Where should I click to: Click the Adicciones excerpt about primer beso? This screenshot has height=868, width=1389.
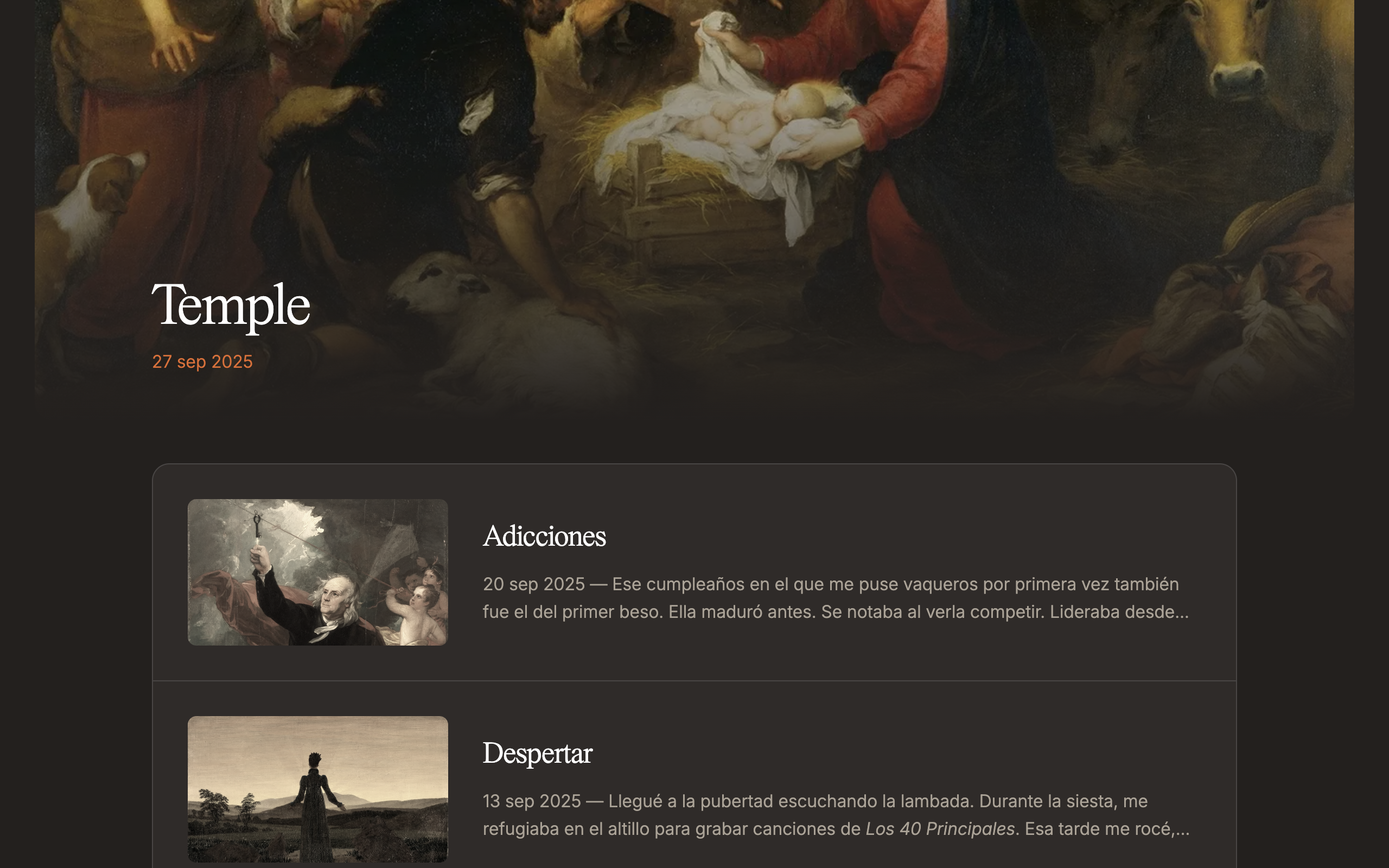tap(836, 598)
